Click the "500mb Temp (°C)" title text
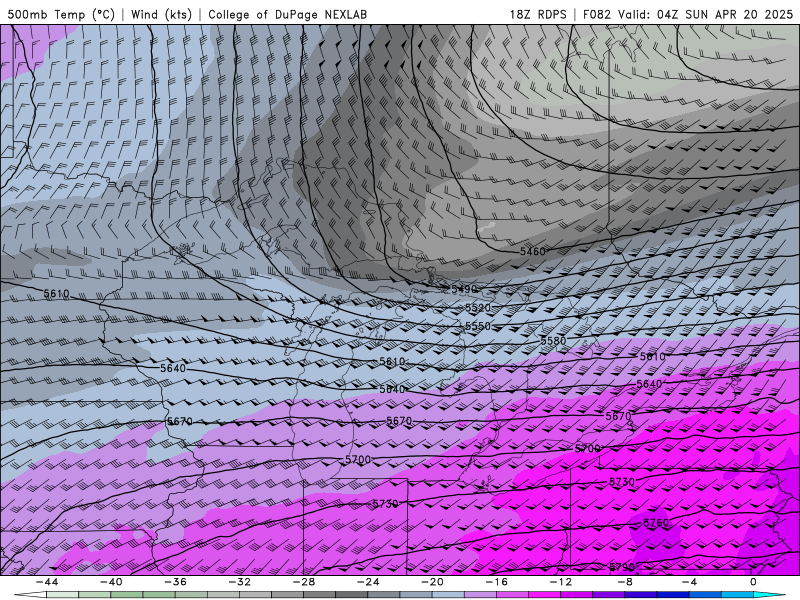The width and height of the screenshot is (800, 600). pos(61,14)
